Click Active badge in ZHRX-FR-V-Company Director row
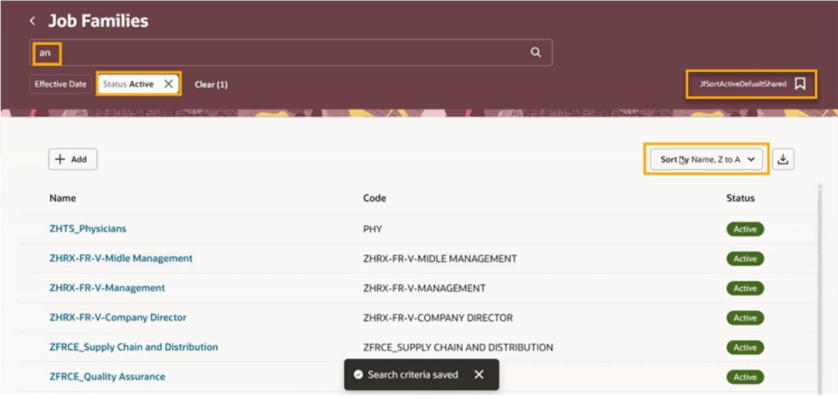Image resolution: width=838 pixels, height=399 pixels. pos(745,318)
